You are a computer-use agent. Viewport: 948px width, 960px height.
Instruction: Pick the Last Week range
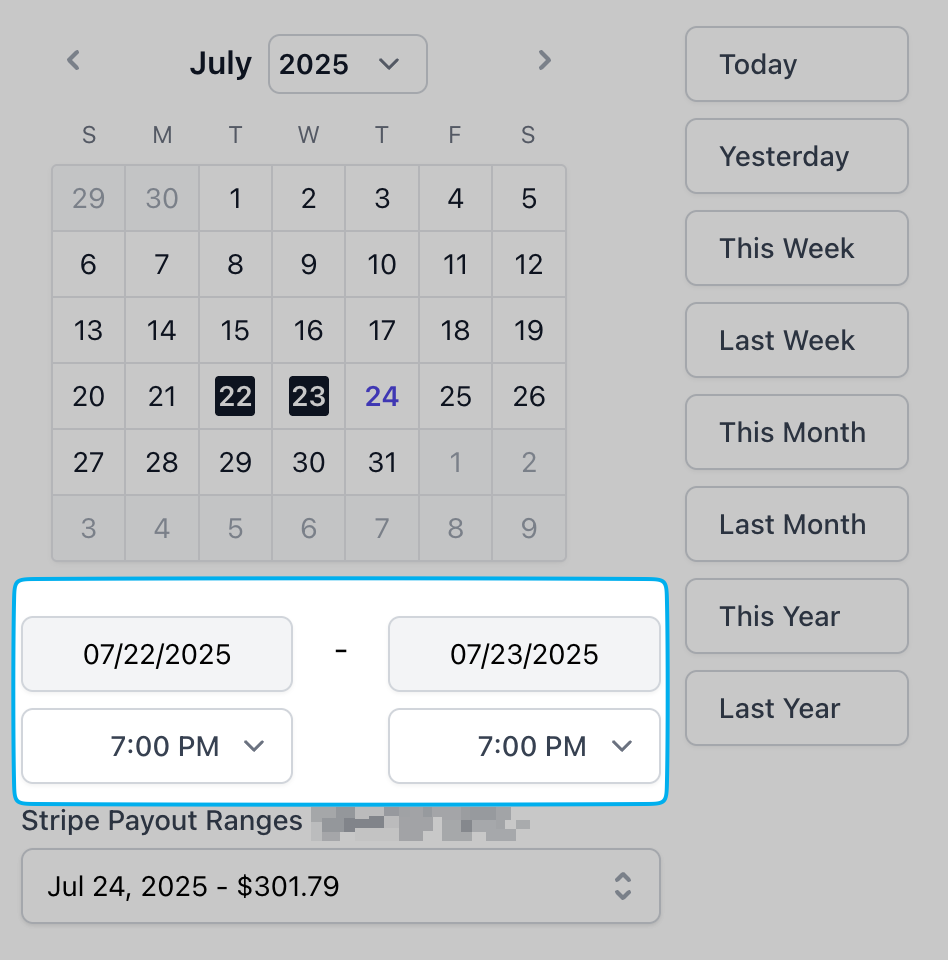797,340
